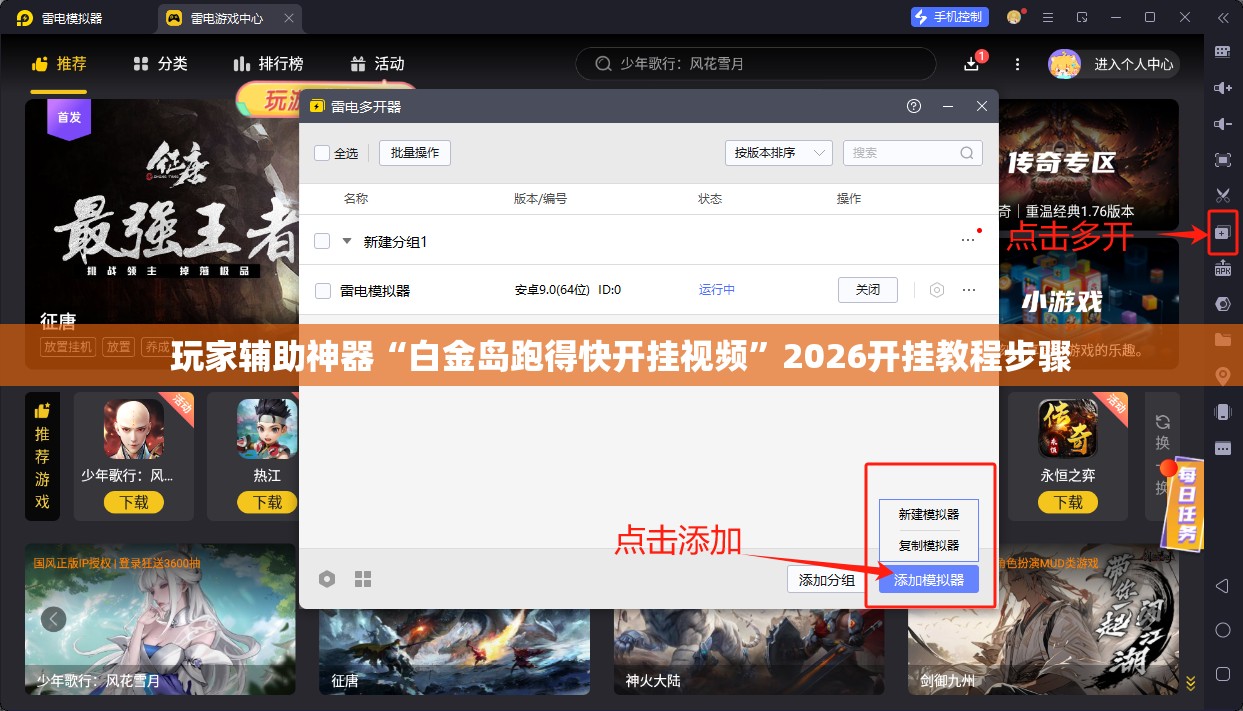Open the multi-instance manager sidebar icon

click(1222, 233)
